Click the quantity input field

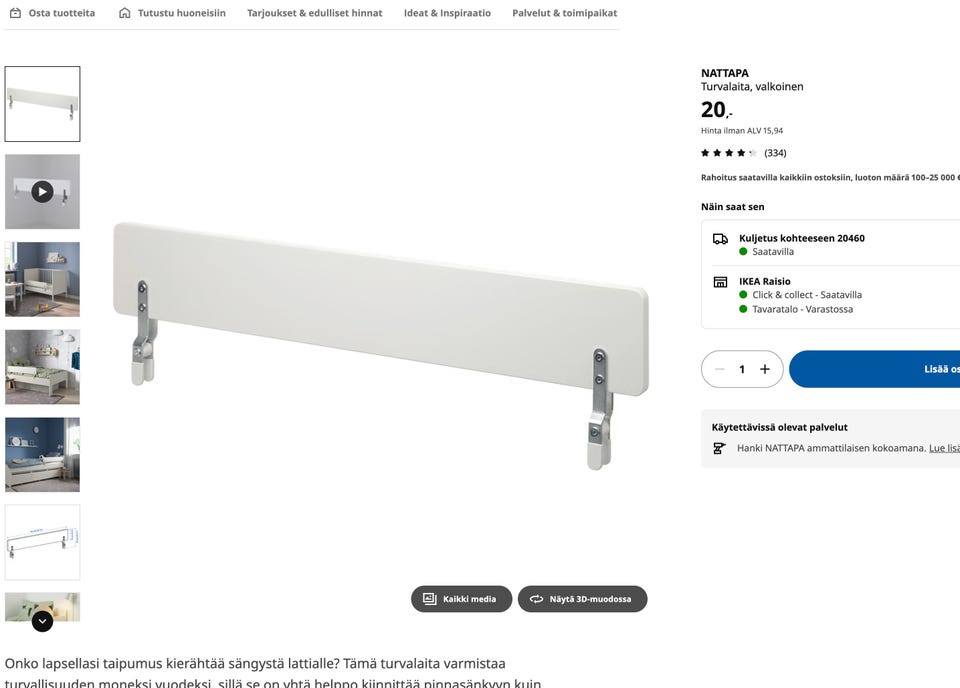click(x=742, y=369)
